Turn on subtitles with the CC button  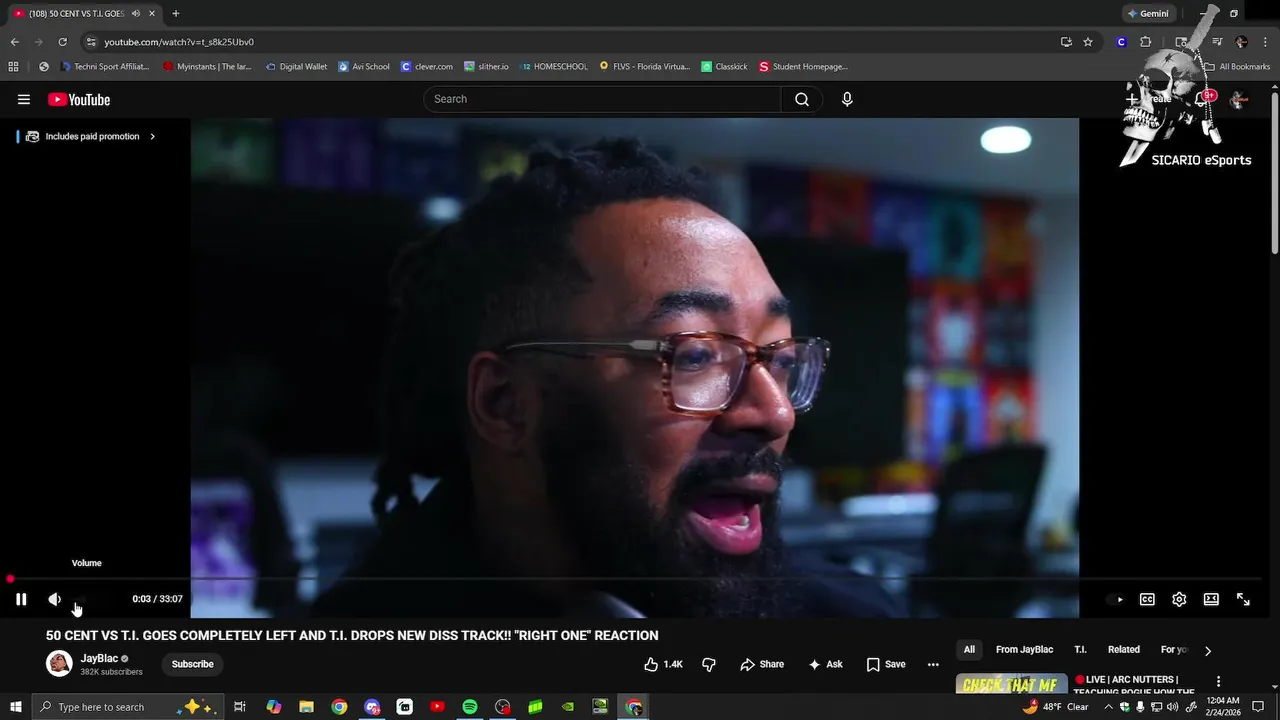point(1147,599)
